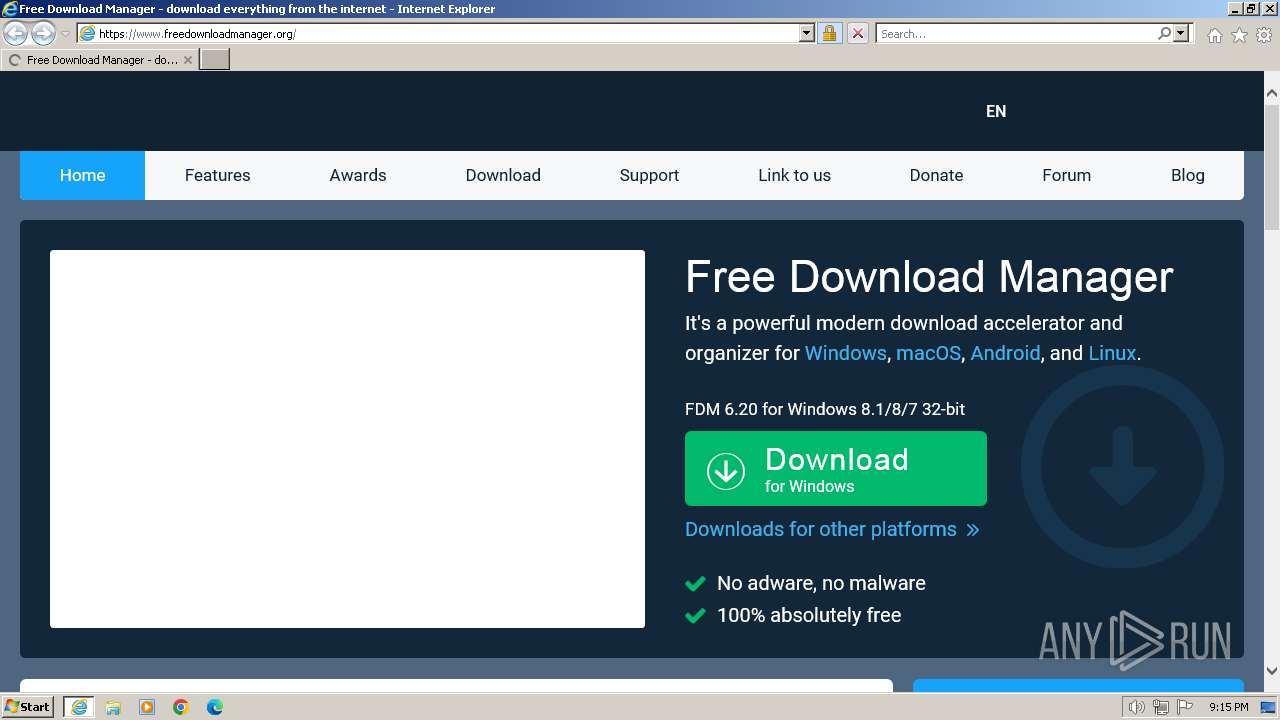Click the 'Free Download Manager' heading
Viewport: 1280px width, 720px height.
[x=929, y=277]
